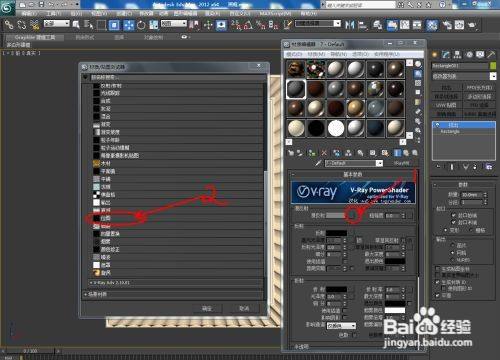This screenshot has width=500, height=360.
Task: Expand the V-Ray Adv 2.10.01 rollout
Action: (176, 283)
